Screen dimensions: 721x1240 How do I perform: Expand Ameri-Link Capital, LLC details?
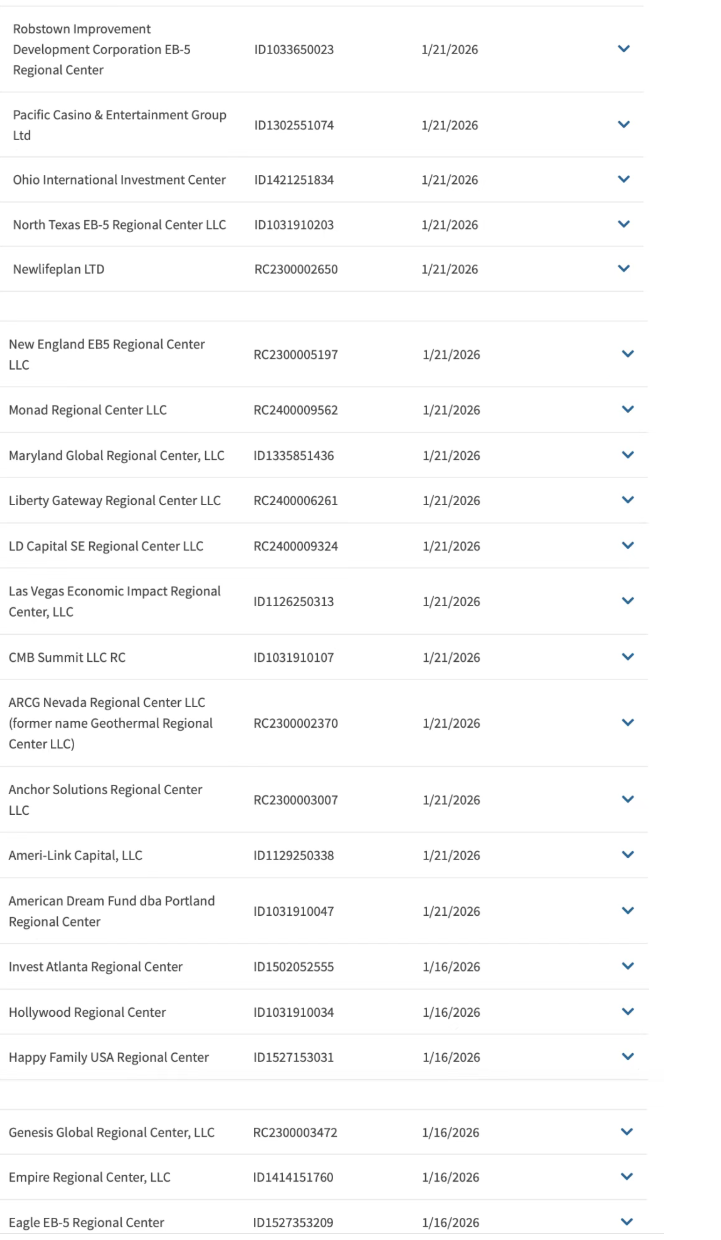[x=628, y=856]
